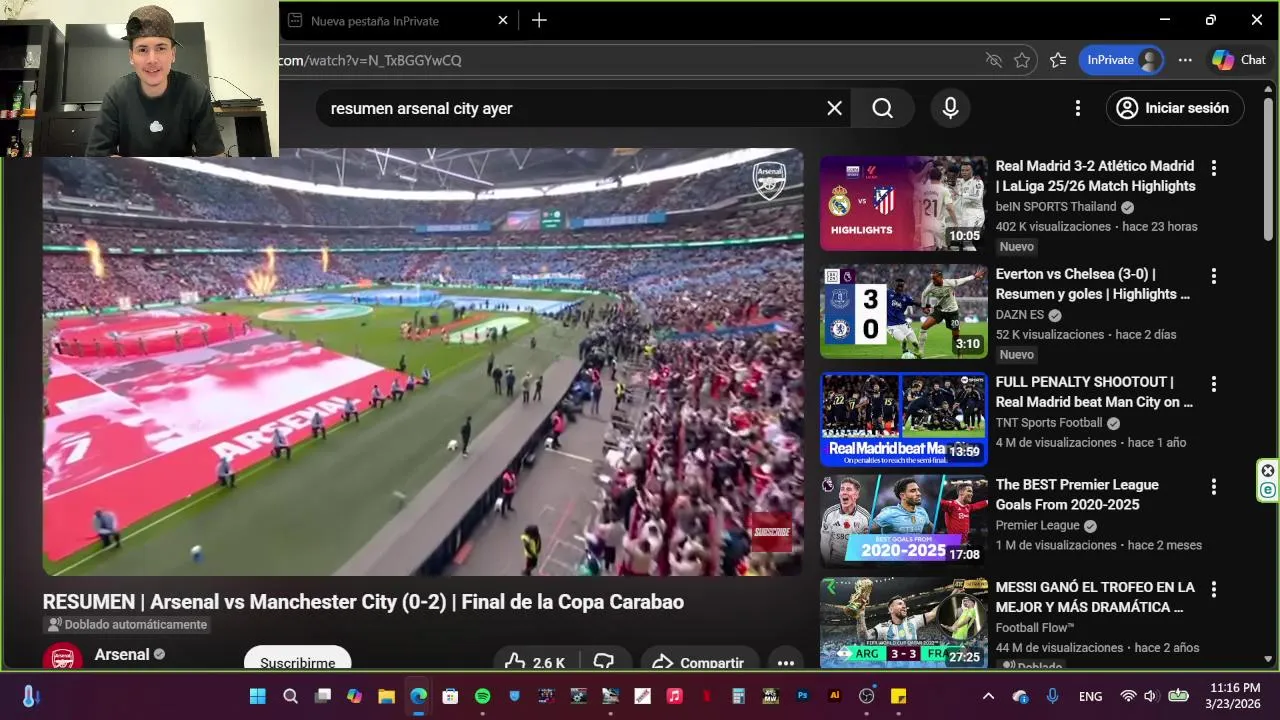Open File Explorer from the taskbar
Viewport: 1280px width, 720px height.
pos(386,696)
